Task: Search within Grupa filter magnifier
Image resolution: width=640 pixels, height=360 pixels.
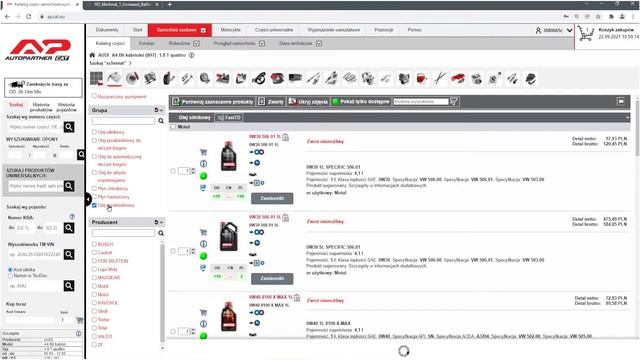Action: [161, 121]
